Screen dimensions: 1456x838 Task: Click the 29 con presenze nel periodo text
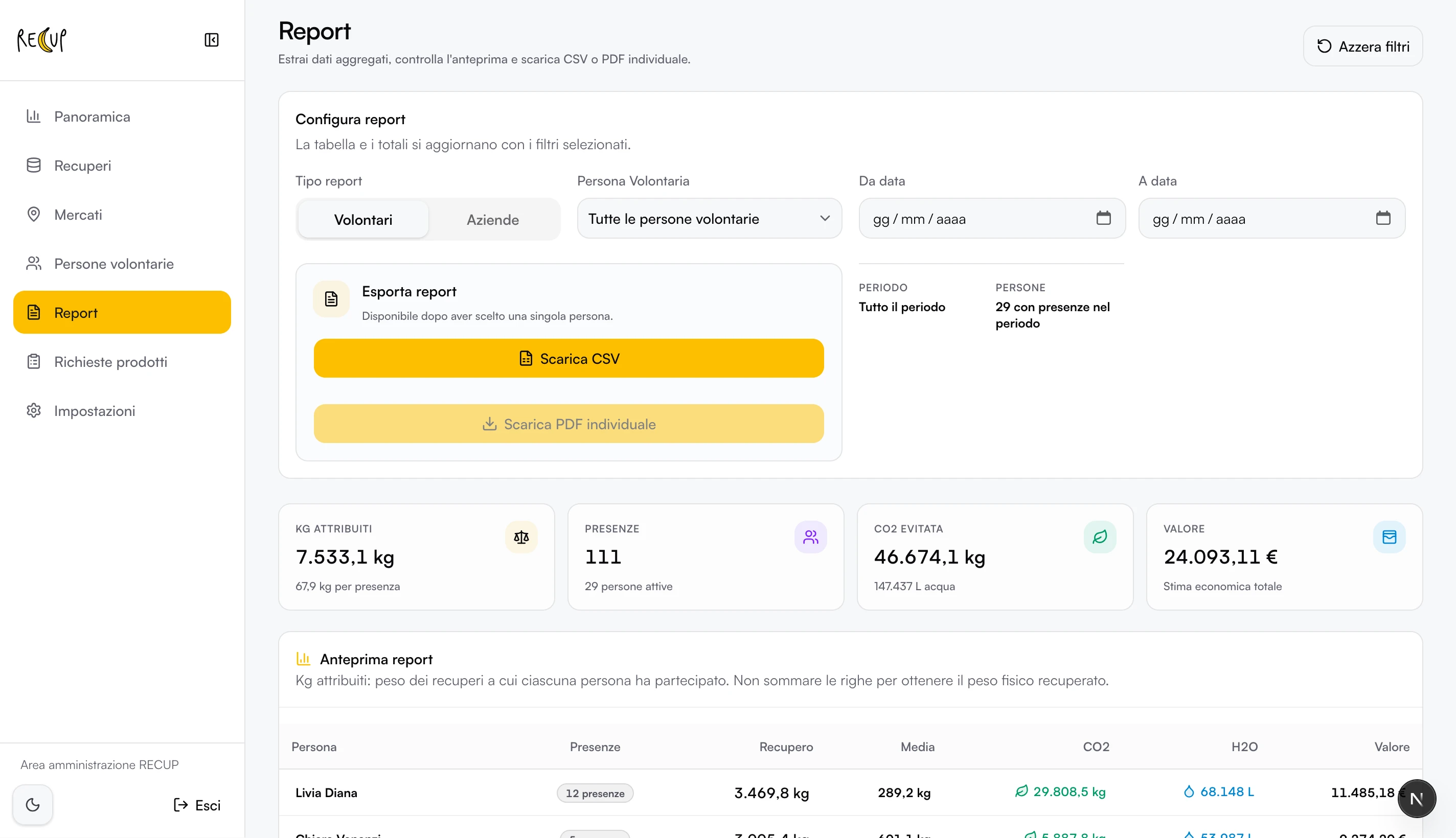(x=1053, y=315)
